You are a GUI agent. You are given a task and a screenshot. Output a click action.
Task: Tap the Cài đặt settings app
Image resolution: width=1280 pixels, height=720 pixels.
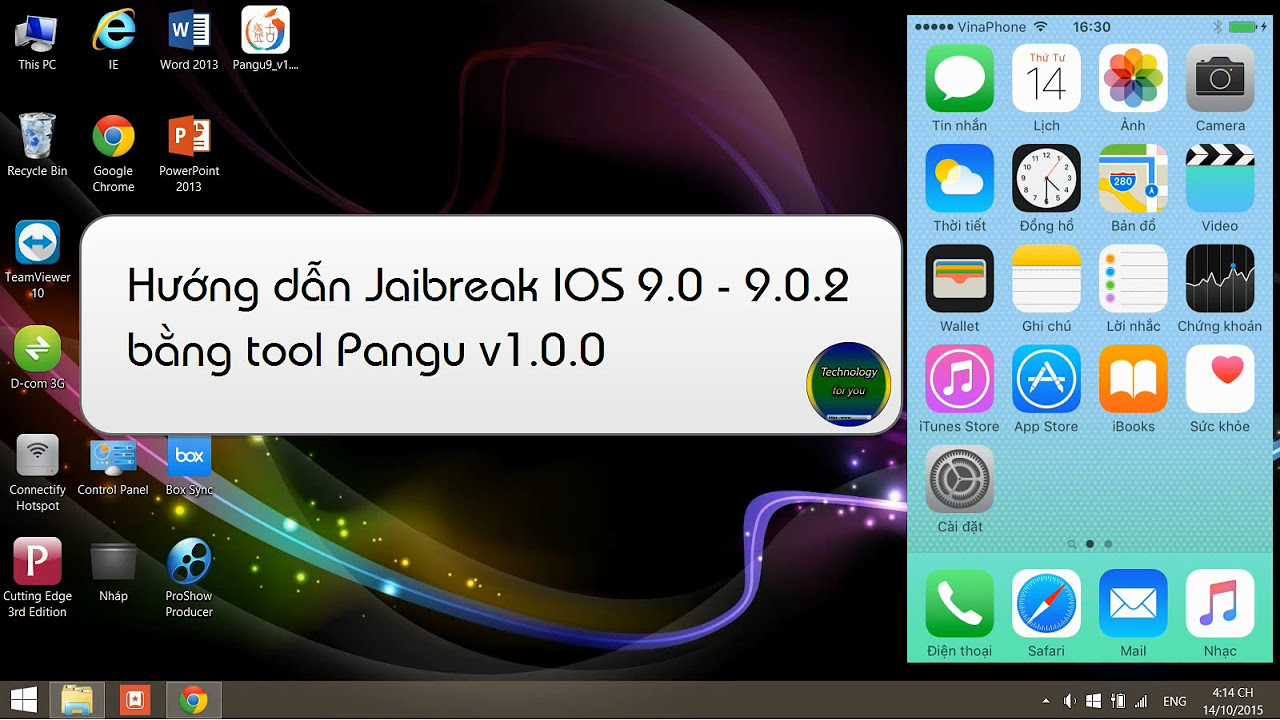pos(959,479)
